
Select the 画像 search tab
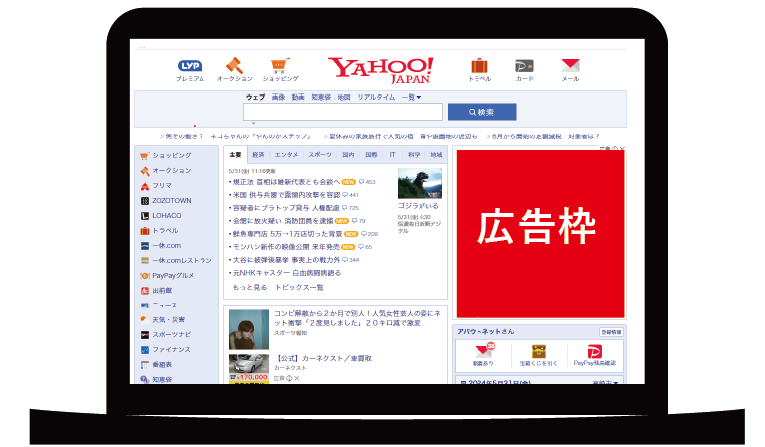click(x=278, y=98)
